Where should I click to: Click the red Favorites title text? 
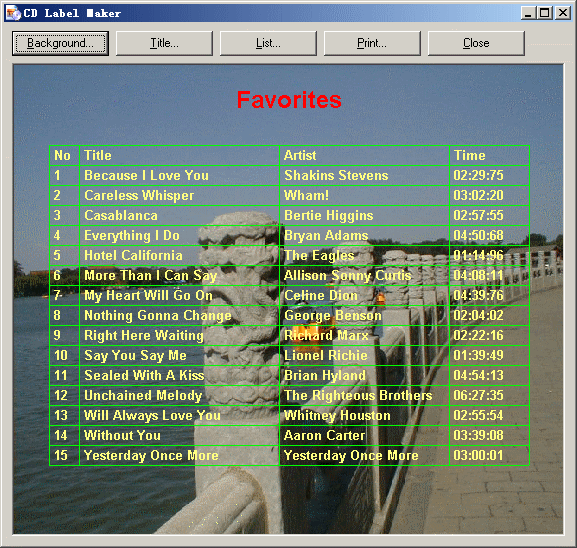[289, 100]
